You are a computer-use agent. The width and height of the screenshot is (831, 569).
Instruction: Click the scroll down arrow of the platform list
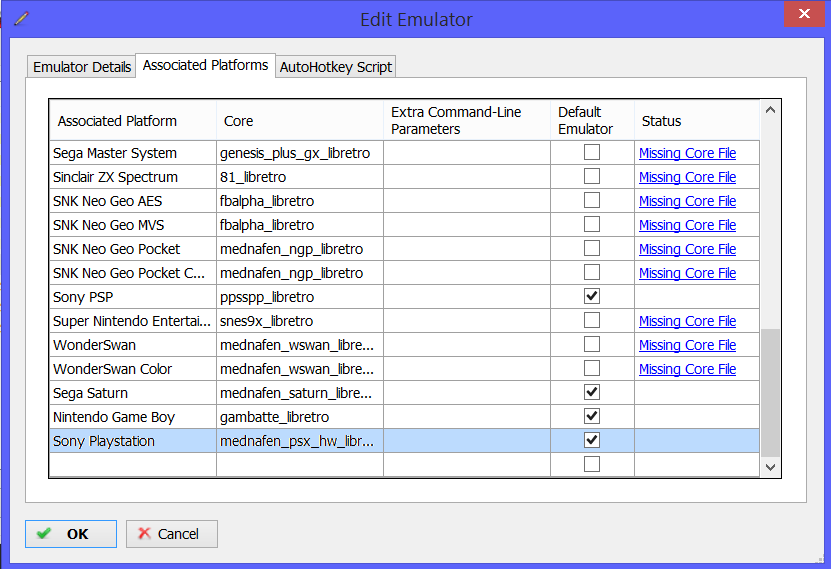coord(771,467)
